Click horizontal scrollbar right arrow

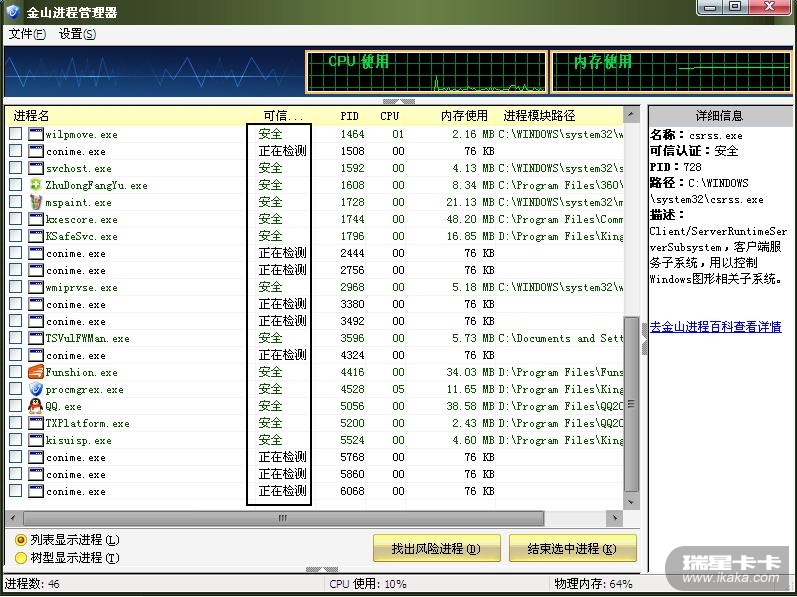[615, 518]
